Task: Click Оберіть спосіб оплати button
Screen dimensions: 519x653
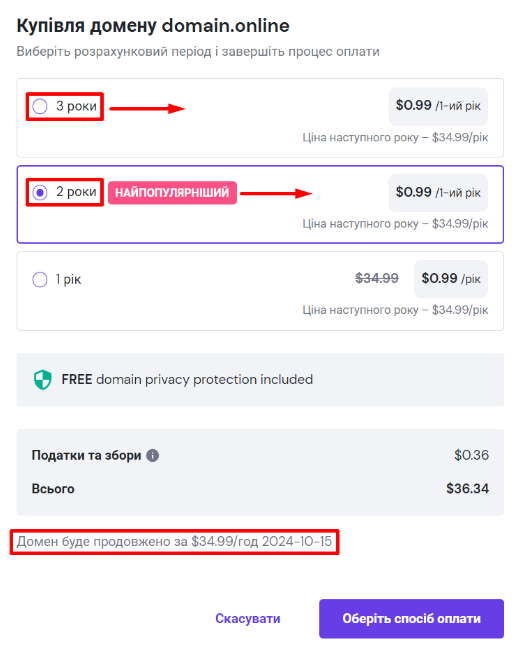Action: (x=411, y=618)
